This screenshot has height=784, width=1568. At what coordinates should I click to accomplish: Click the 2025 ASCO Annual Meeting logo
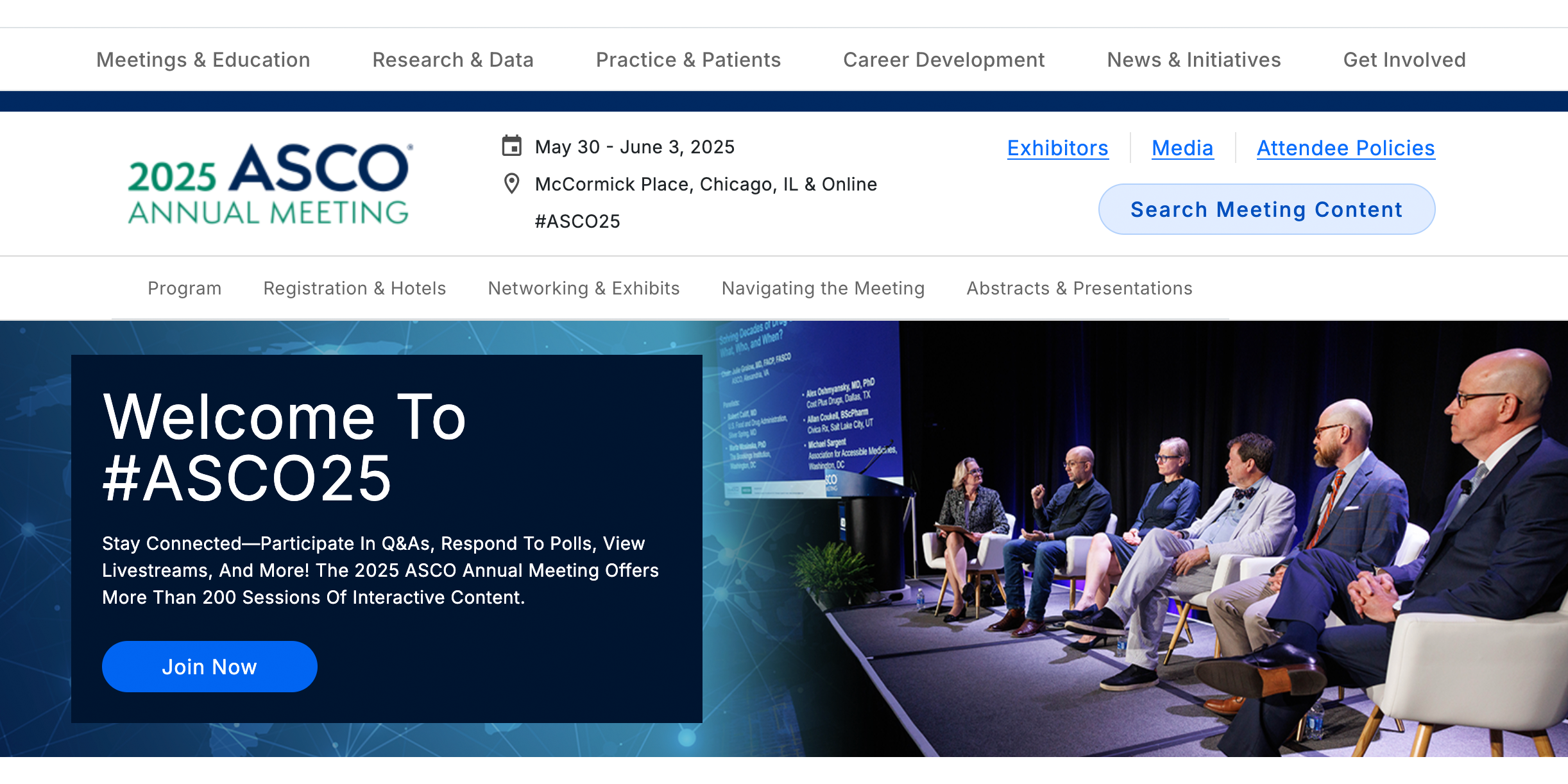pos(269,183)
